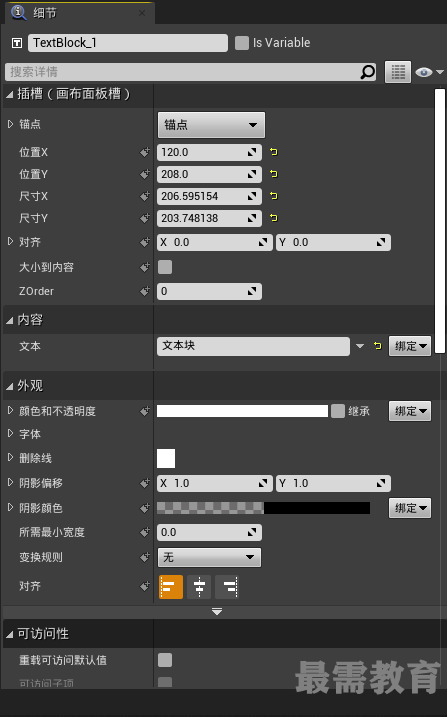The width and height of the screenshot is (447, 717).
Task: Reset 尺寸Y value using yellow arrow
Action: [273, 218]
